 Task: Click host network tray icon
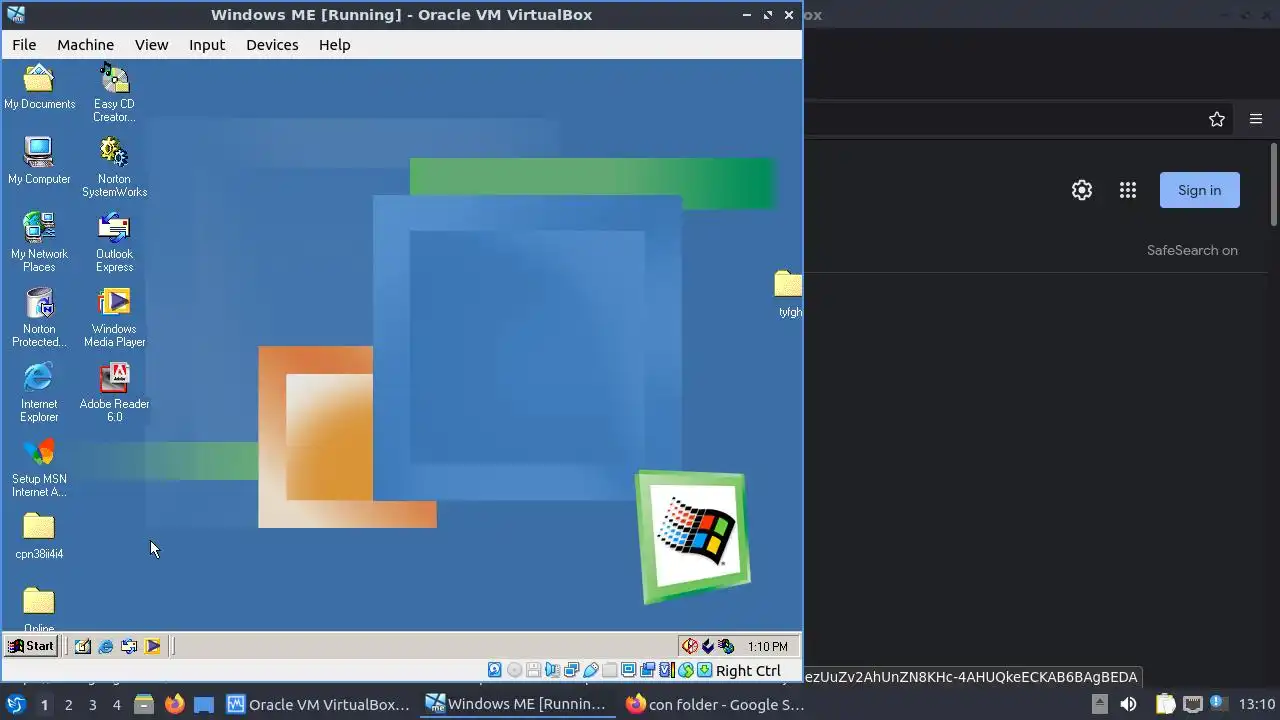pos(1192,705)
